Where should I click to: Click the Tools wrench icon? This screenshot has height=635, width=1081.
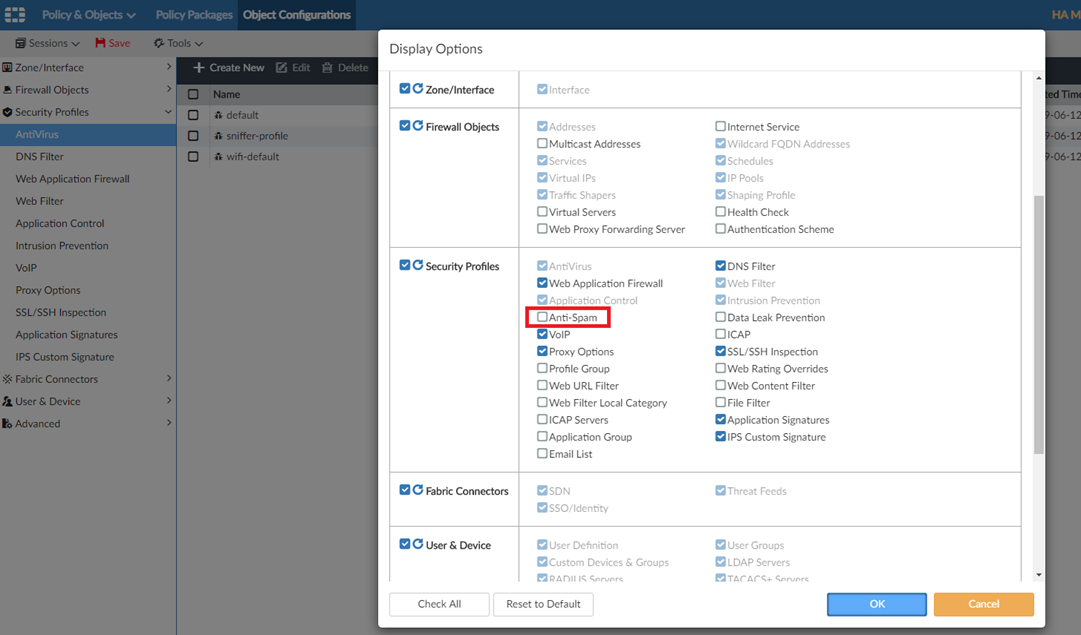point(159,43)
